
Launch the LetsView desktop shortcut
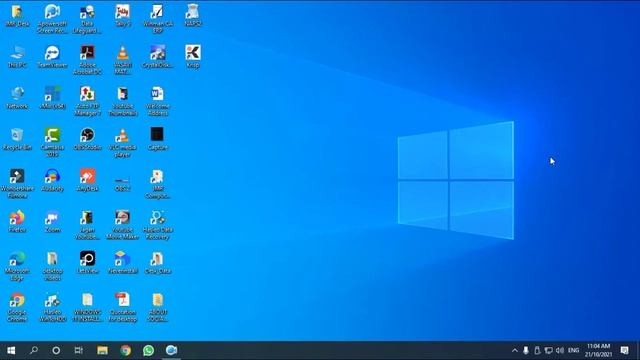[x=87, y=263]
